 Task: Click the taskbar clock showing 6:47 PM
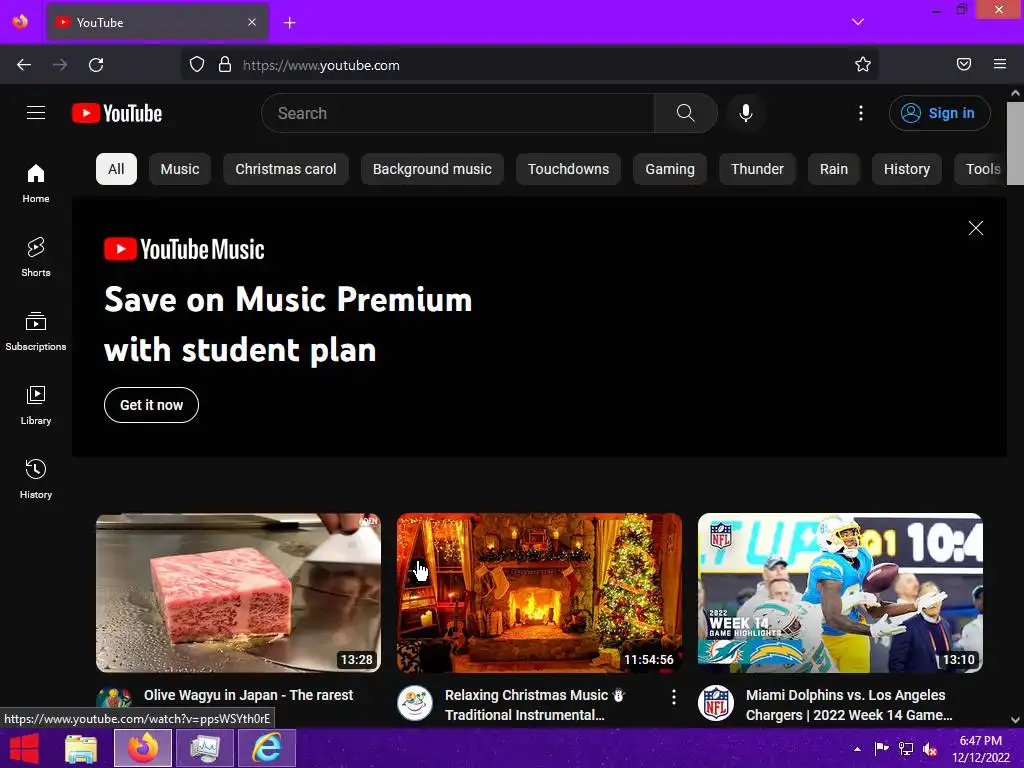[980, 749]
